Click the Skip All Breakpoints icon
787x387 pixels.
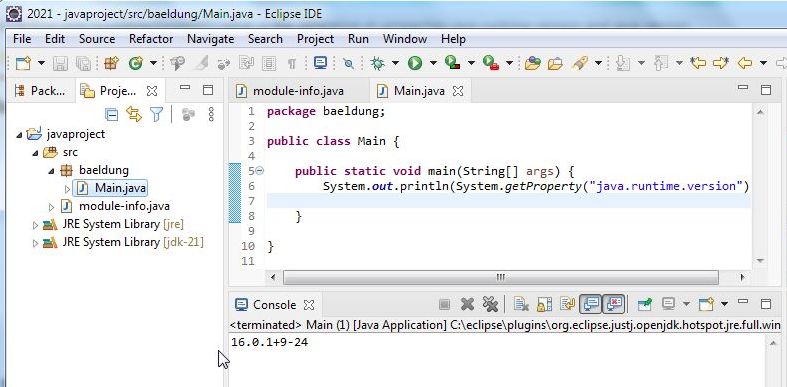[348, 63]
